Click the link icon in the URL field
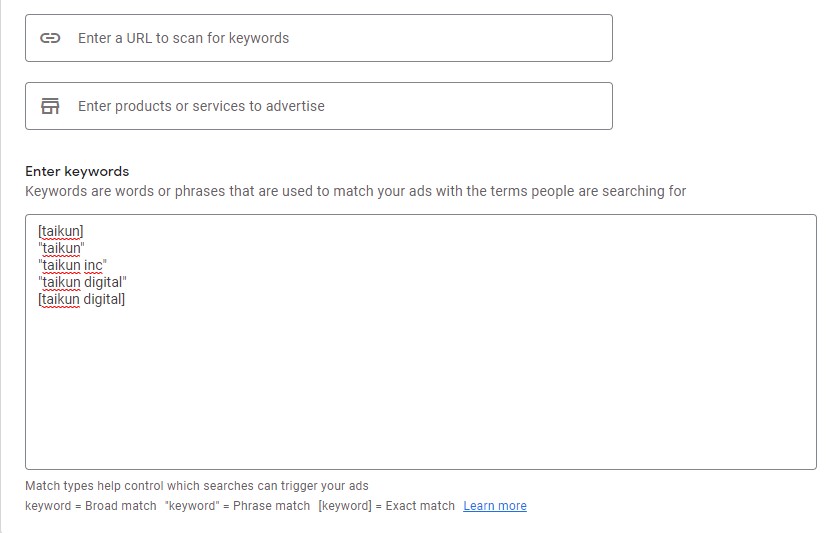The height and width of the screenshot is (533, 839). point(50,38)
